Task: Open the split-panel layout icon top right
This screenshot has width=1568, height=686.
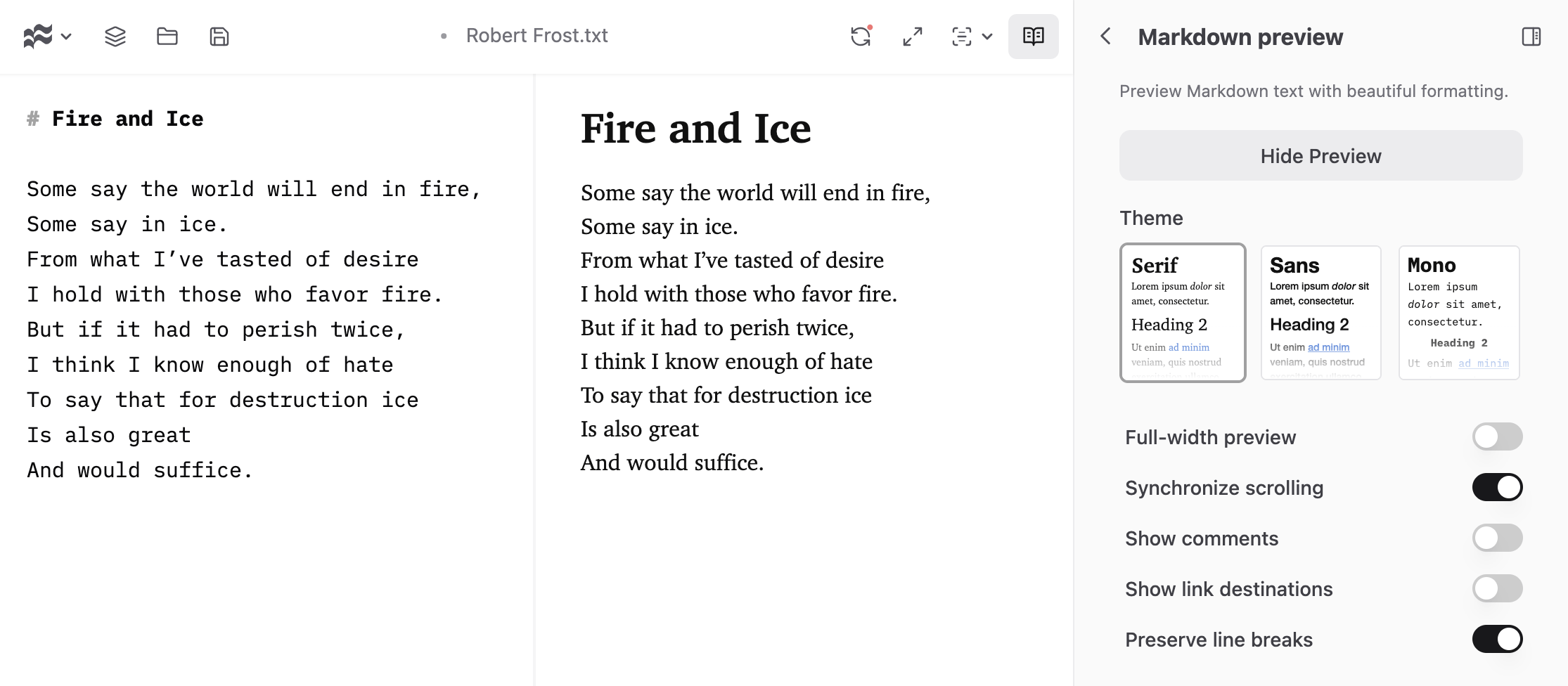Action: coord(1531,36)
